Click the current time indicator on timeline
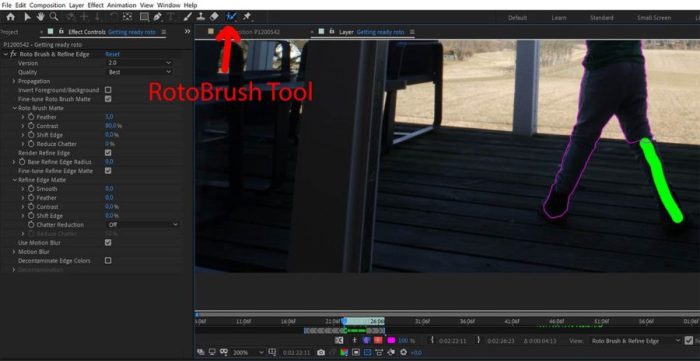Viewport: 700px width, 361px height. [344, 320]
